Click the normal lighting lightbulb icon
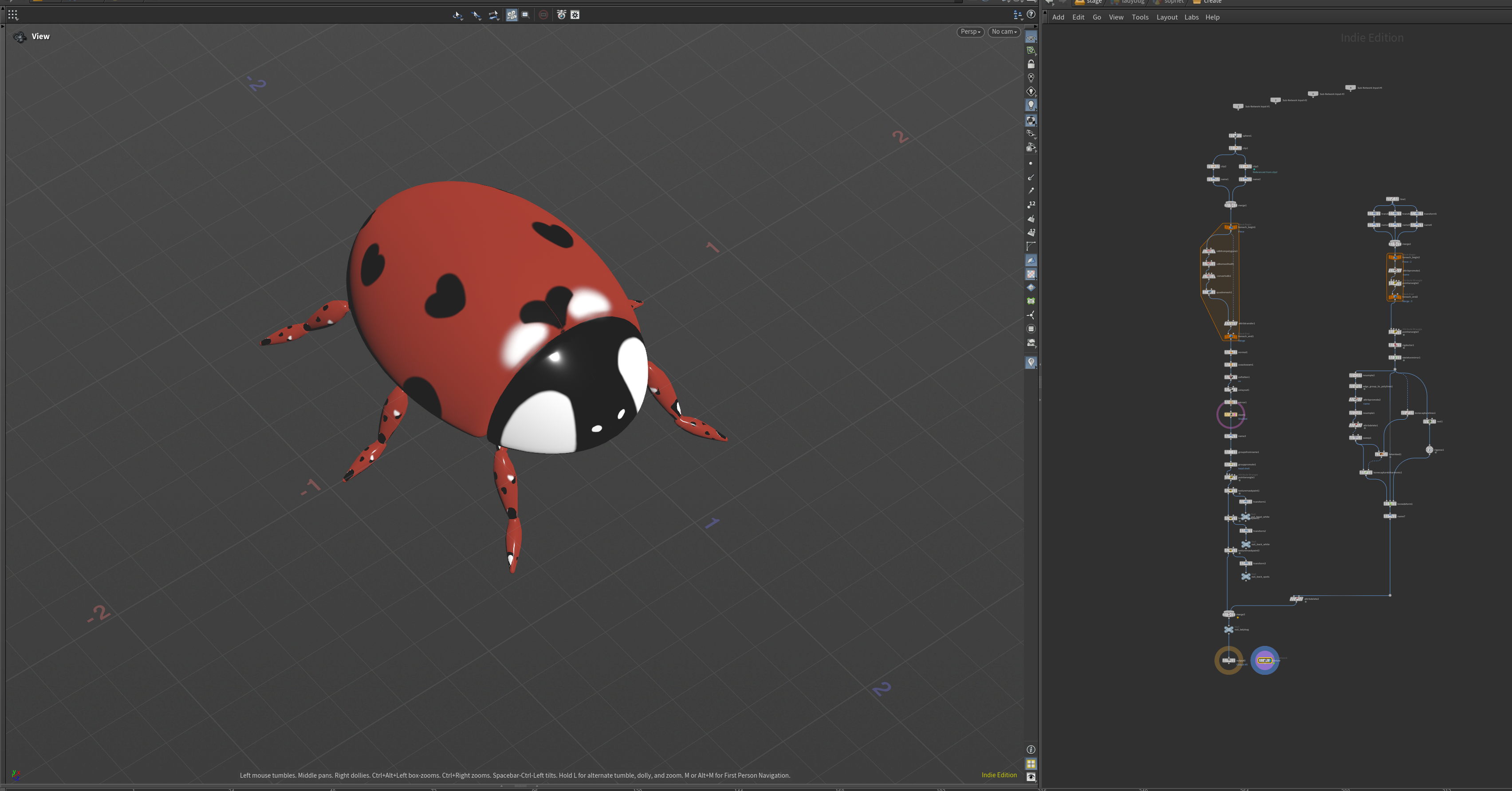1512x791 pixels. (1031, 105)
